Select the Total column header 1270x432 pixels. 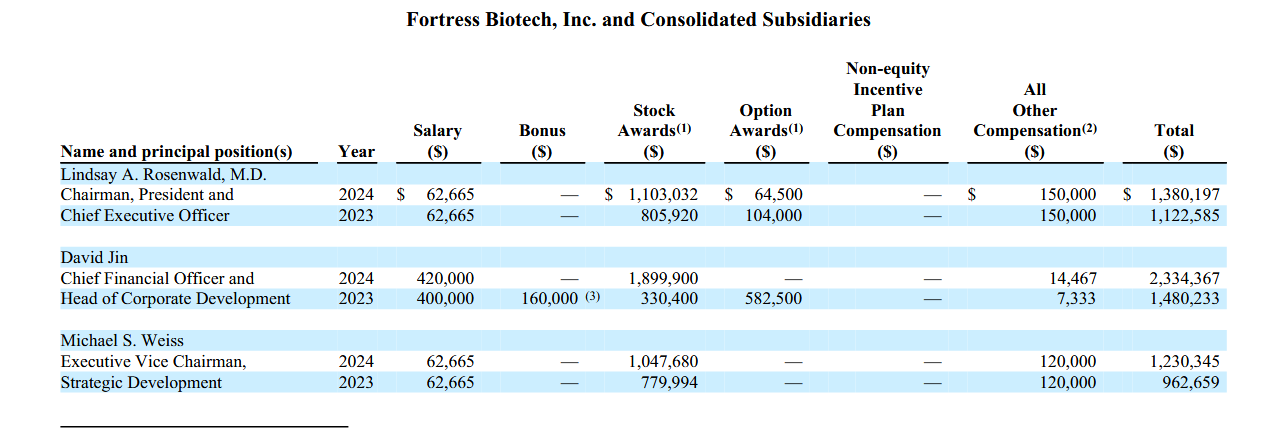1173,141
